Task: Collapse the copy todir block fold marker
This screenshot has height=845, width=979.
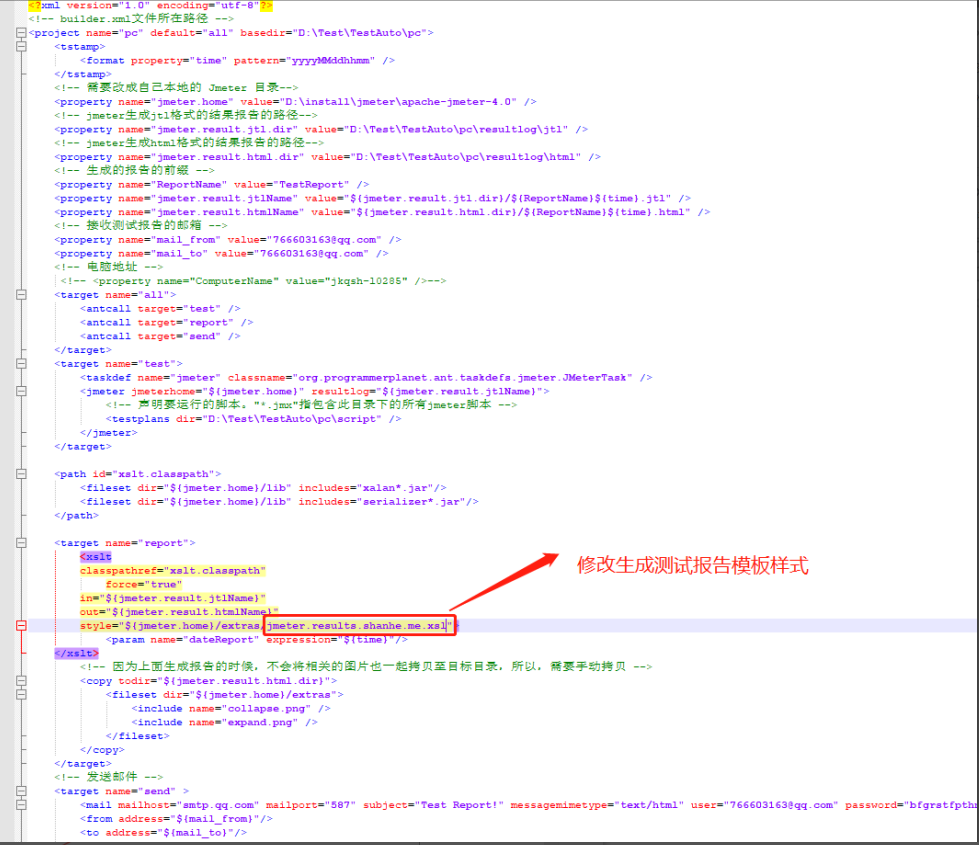Action: (x=21, y=681)
